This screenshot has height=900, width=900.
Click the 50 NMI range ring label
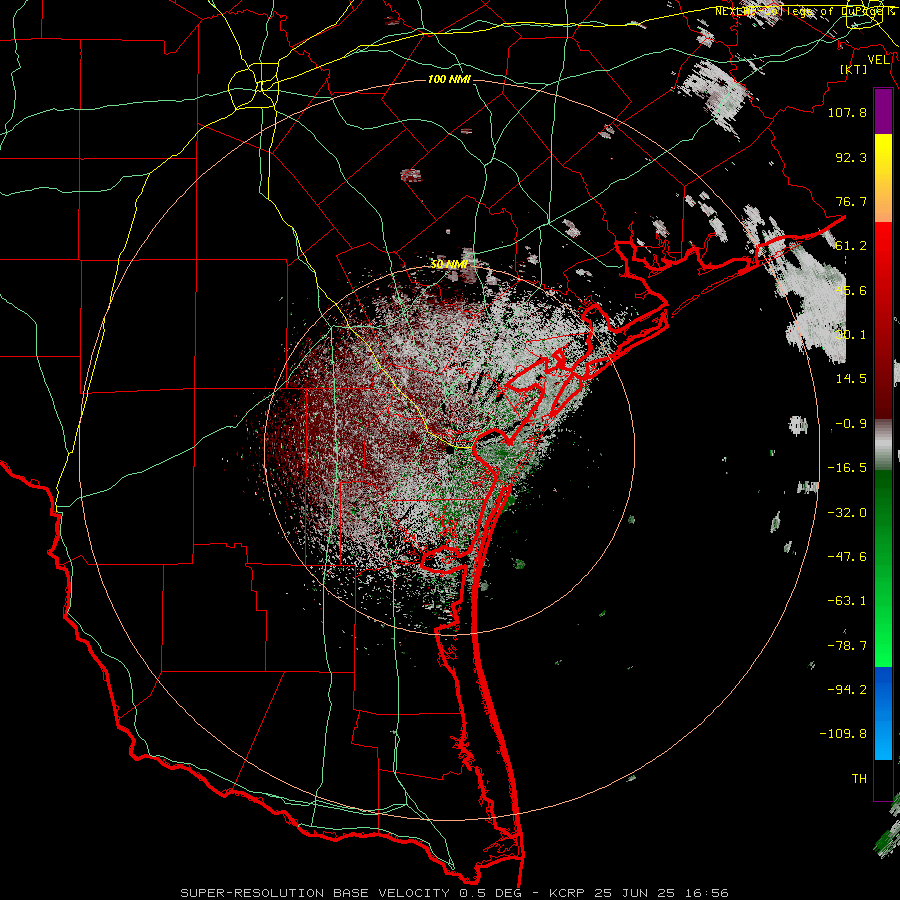click(449, 264)
